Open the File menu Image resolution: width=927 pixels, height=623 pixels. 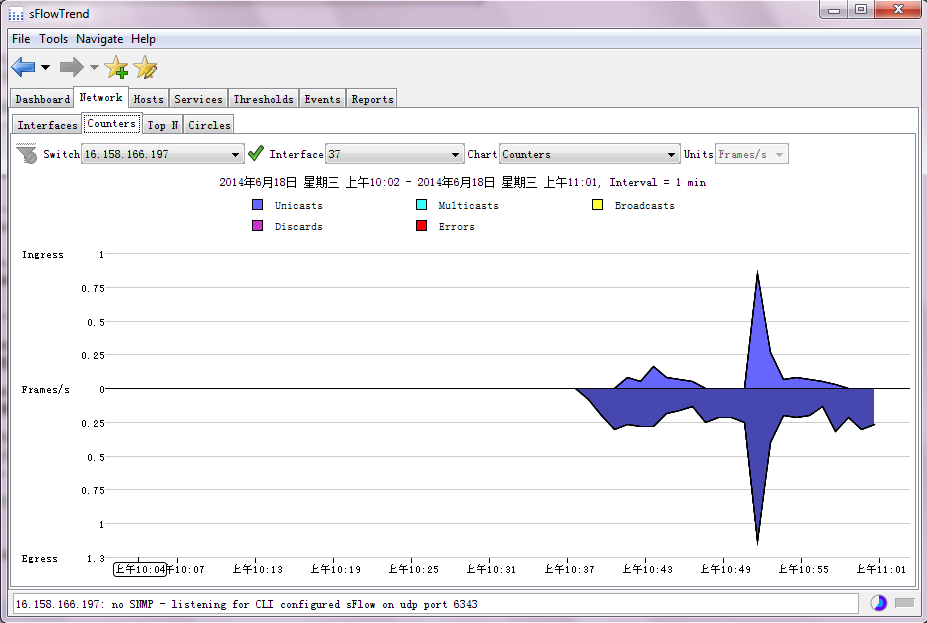[21, 39]
